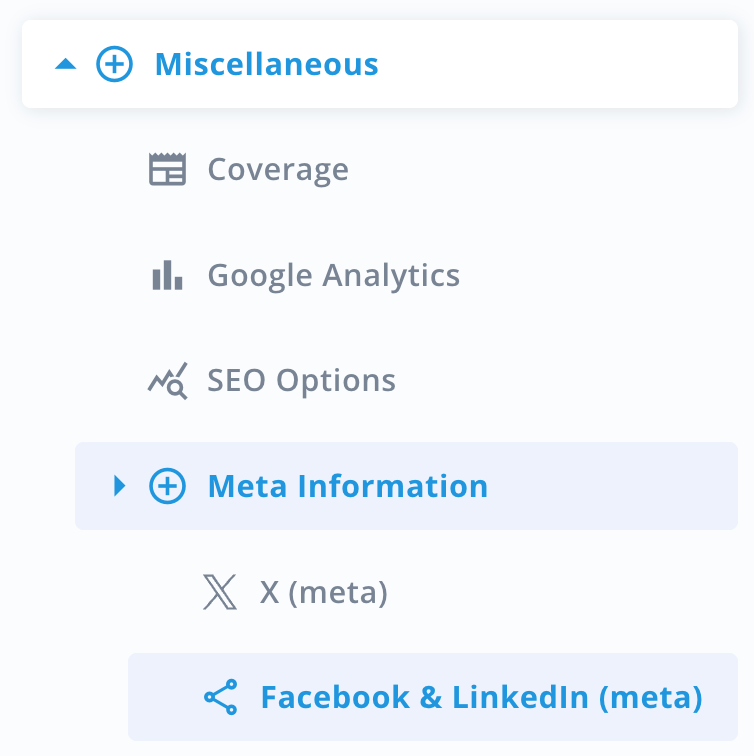
Task: Select the Miscellaneous section title
Action: tap(266, 65)
